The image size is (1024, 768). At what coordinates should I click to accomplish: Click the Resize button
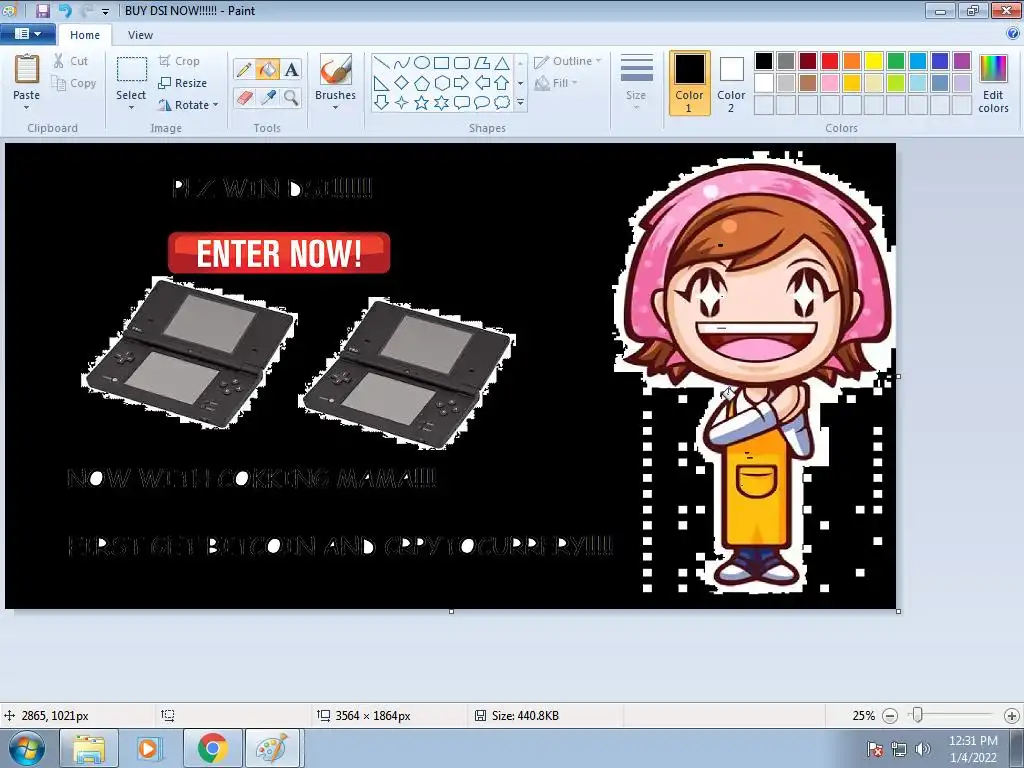coord(182,84)
